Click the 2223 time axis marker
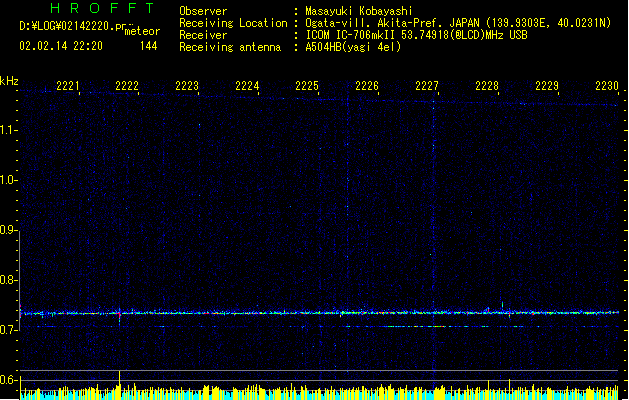 [187, 86]
